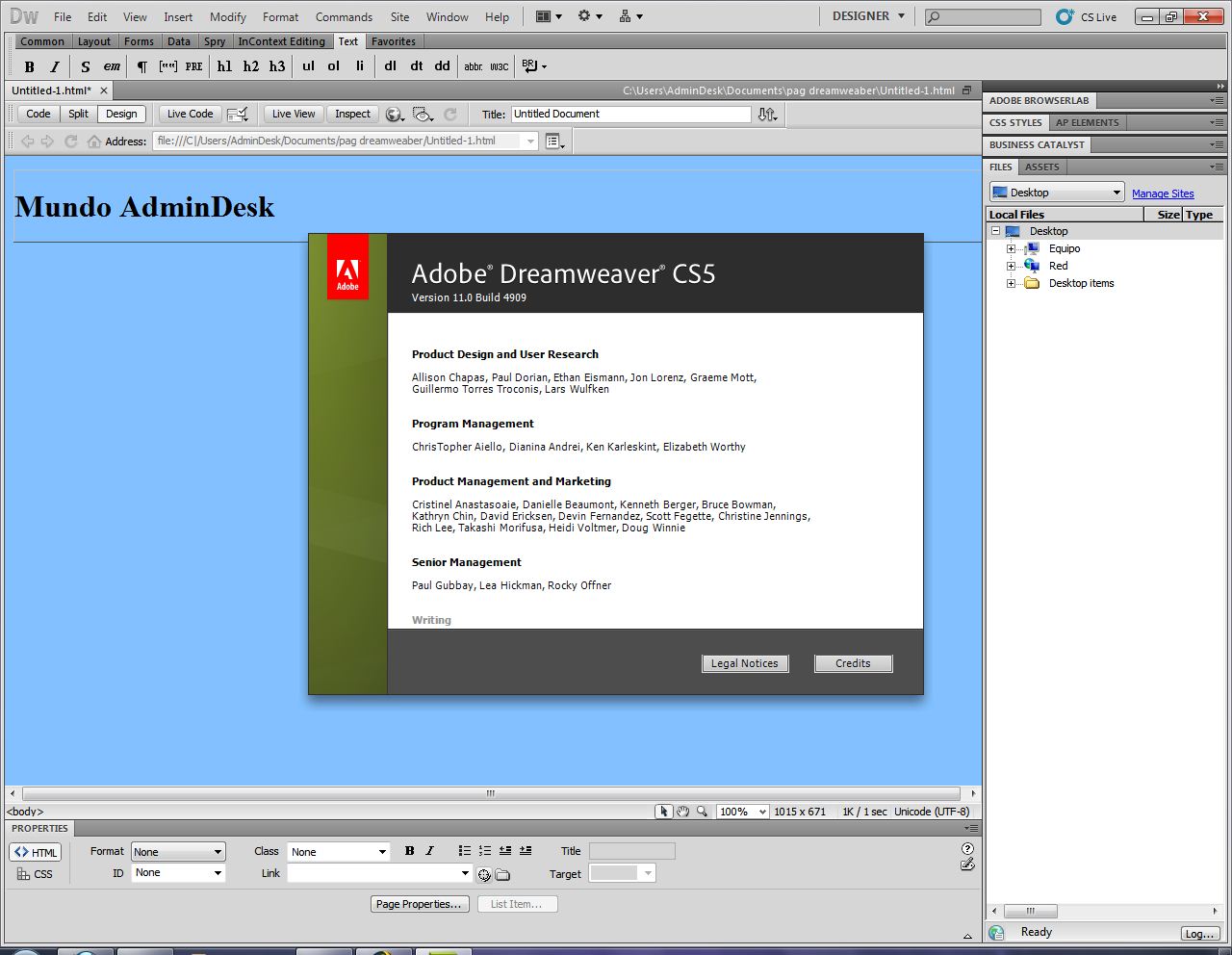Apply Heading 2 with the h2 icon
This screenshot has height=955, width=1232.
(x=250, y=66)
